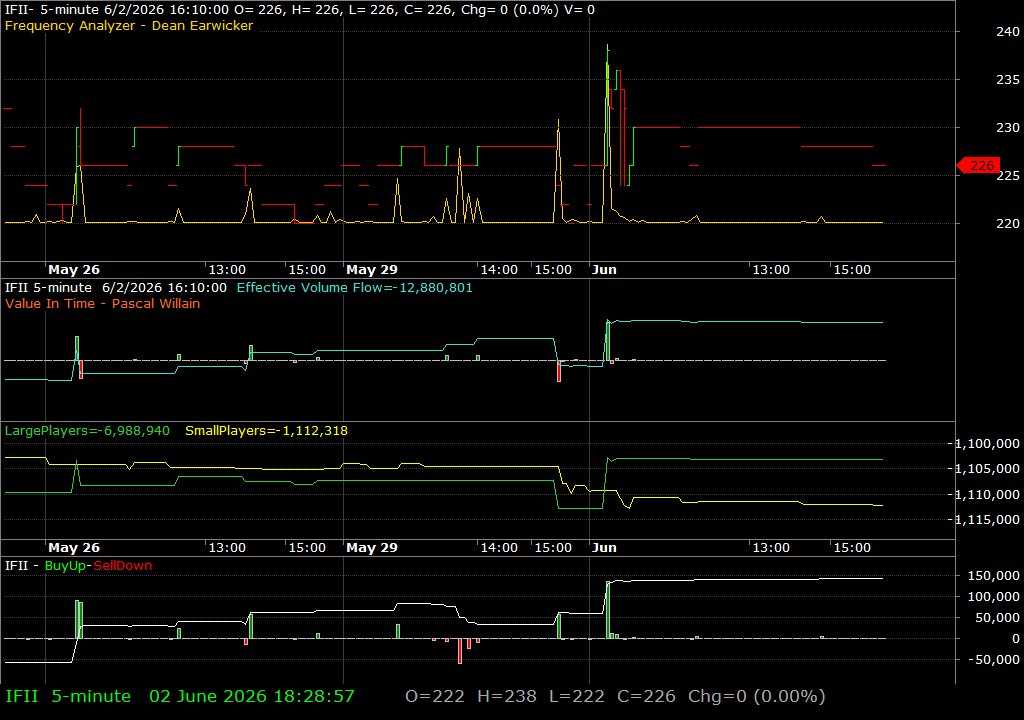This screenshot has height=720, width=1024.
Task: Click the tall red SellDown bar on May 29
Action: (x=460, y=651)
